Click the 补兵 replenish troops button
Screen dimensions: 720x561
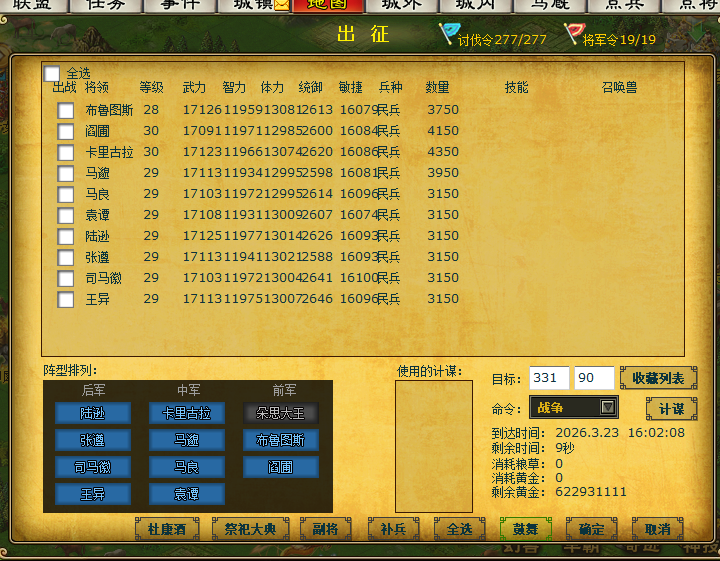click(x=393, y=529)
